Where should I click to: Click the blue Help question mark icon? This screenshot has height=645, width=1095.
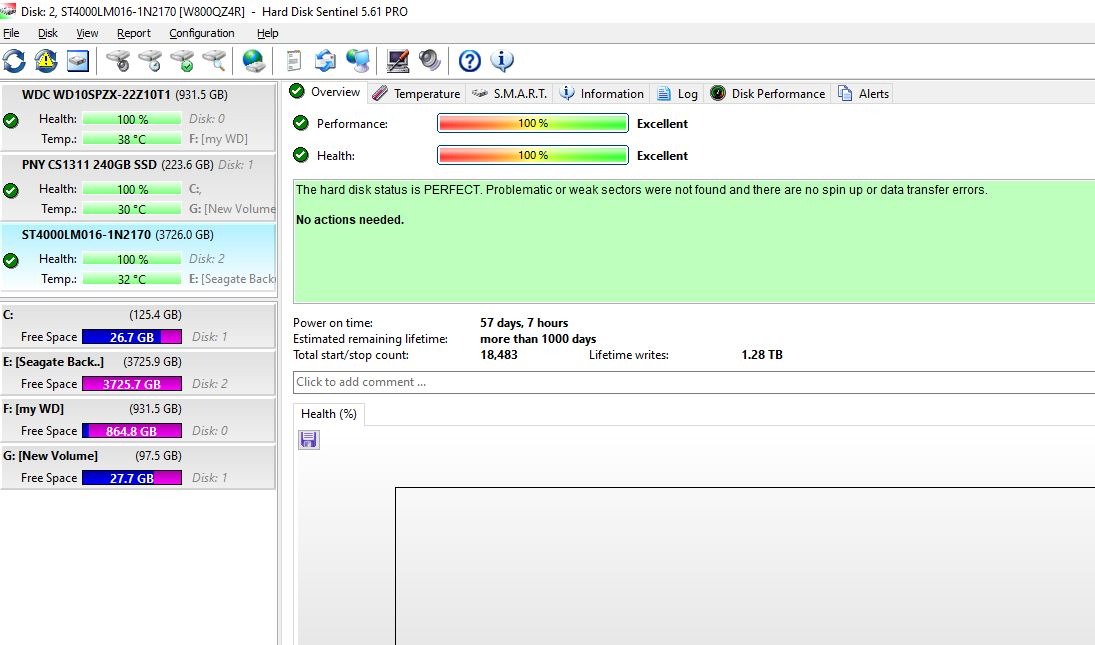point(470,61)
